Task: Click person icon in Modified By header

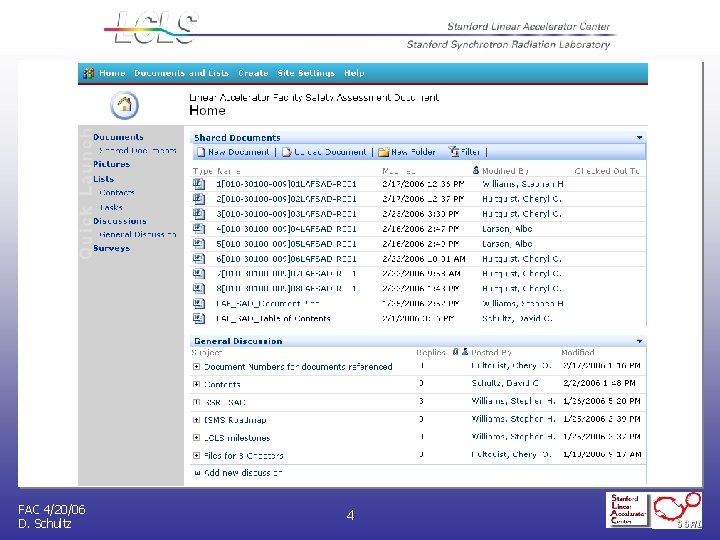Action: click(476, 170)
